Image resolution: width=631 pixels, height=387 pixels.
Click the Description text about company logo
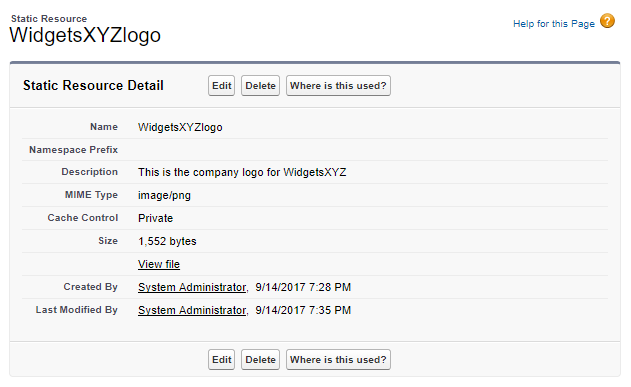242,172
